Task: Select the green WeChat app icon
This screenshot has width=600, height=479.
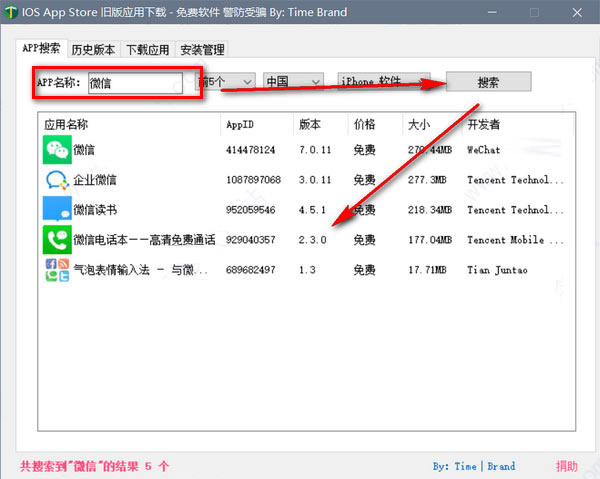Action: click(x=57, y=150)
